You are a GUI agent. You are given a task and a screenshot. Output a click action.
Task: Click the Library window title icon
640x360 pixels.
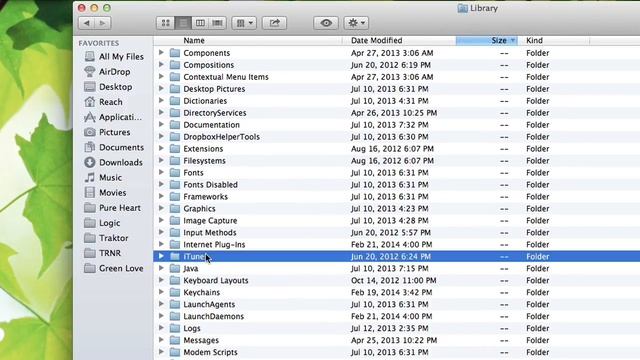click(x=462, y=8)
